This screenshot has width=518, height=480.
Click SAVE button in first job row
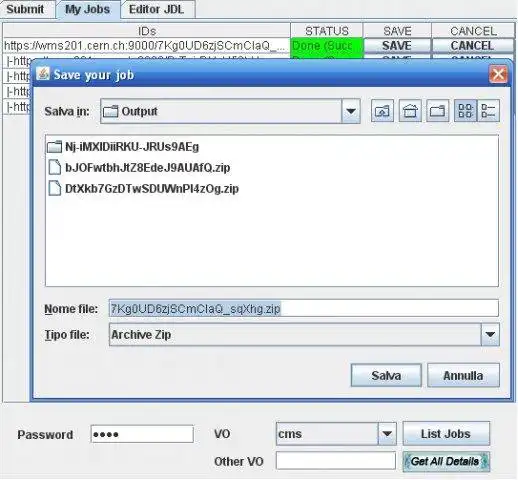(397, 46)
